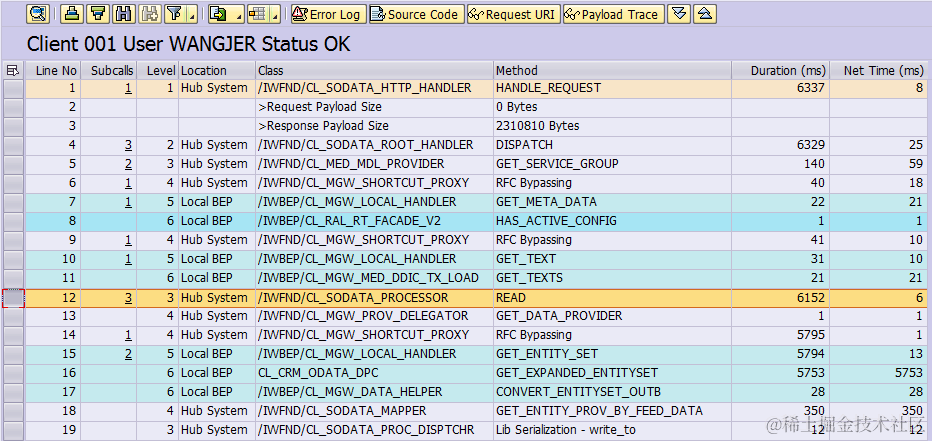Click the /IWBEP/CL_MGW_MED_DDIC_TX_LOAD class cell

[374, 278]
